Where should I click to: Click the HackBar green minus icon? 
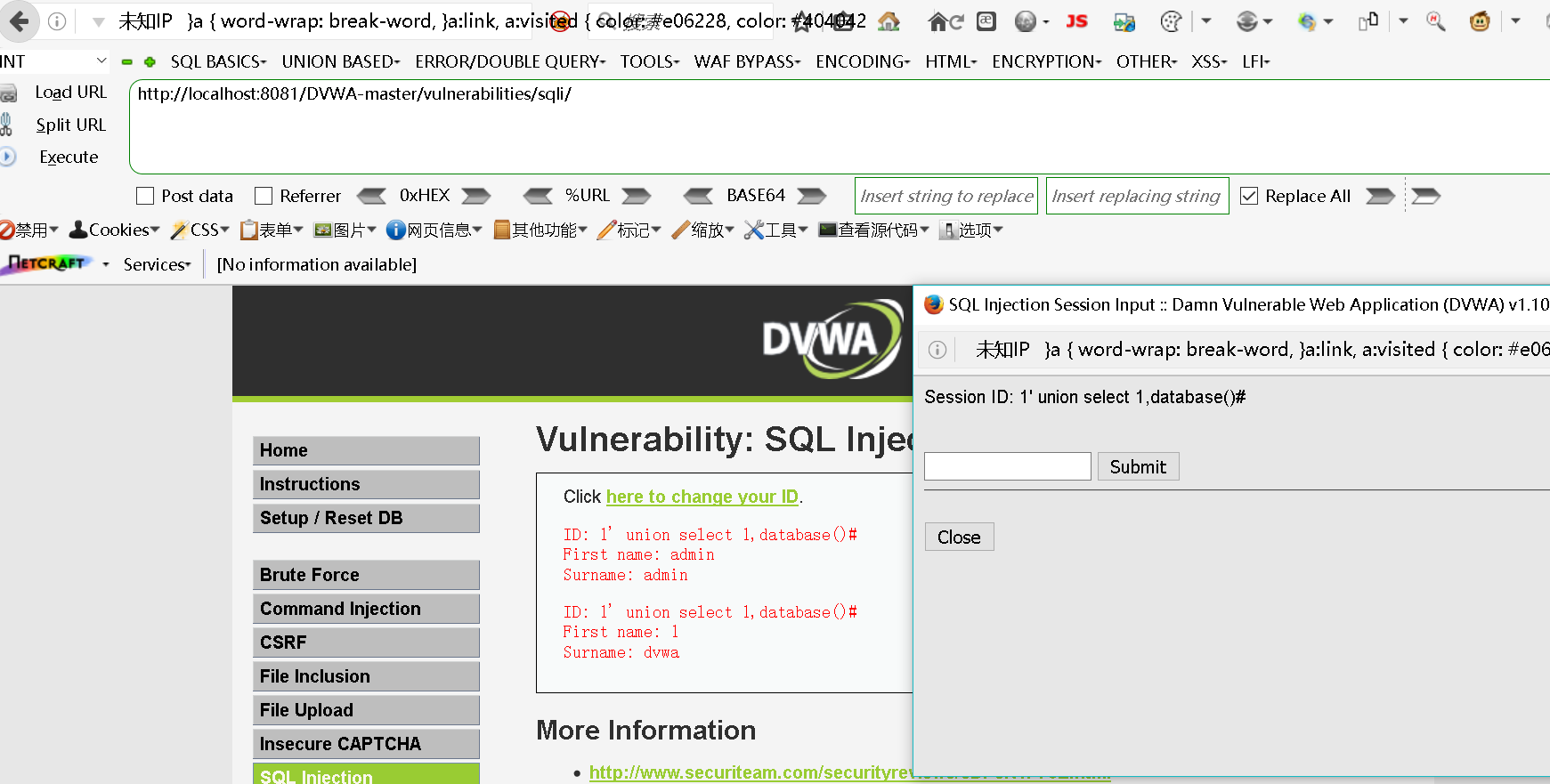(x=127, y=61)
